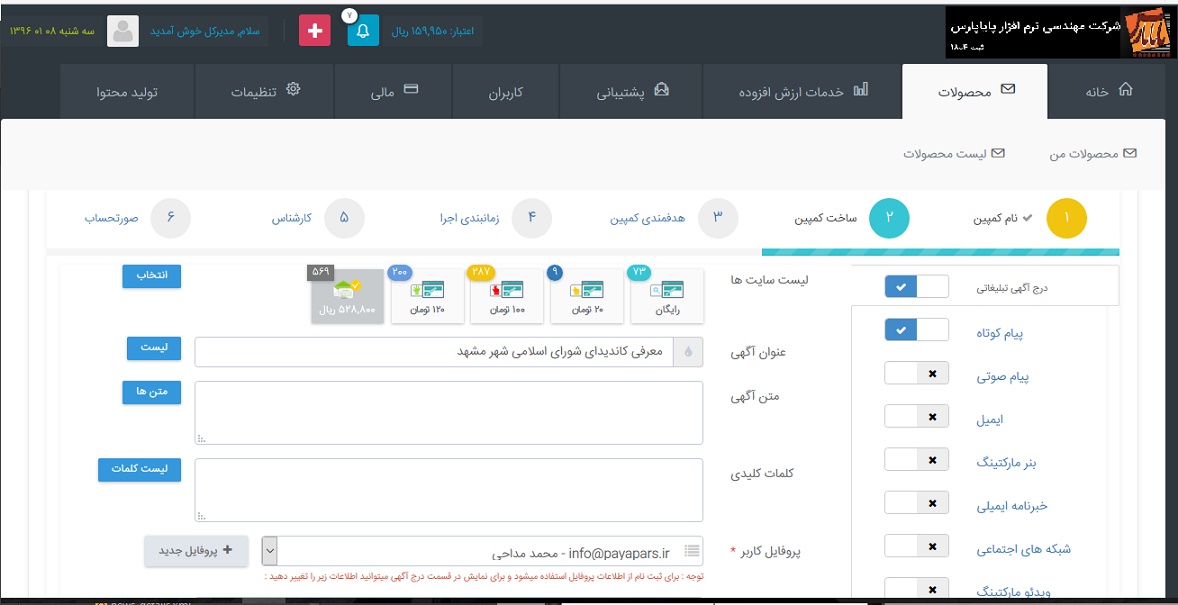Go to step 4 زمانبندی اجرا circle
The height and width of the screenshot is (605, 1178).
pyautogui.click(x=532, y=218)
